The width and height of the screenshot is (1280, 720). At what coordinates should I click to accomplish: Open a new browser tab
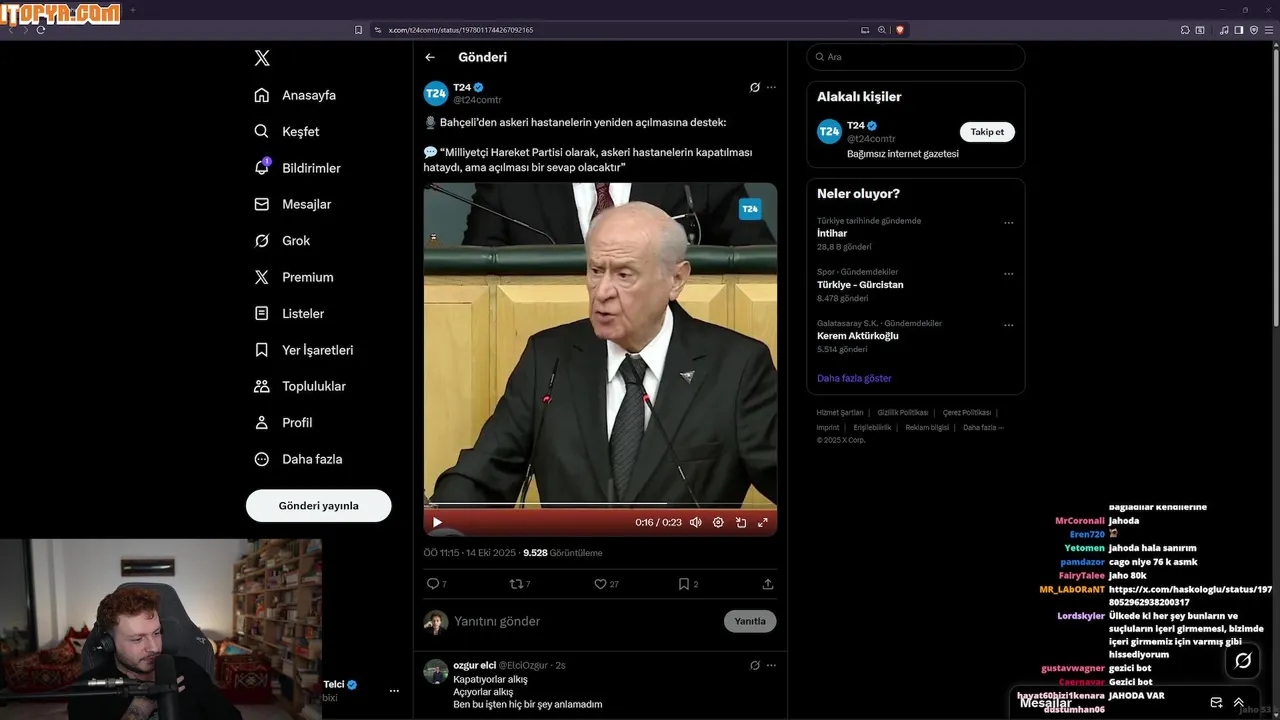133,10
